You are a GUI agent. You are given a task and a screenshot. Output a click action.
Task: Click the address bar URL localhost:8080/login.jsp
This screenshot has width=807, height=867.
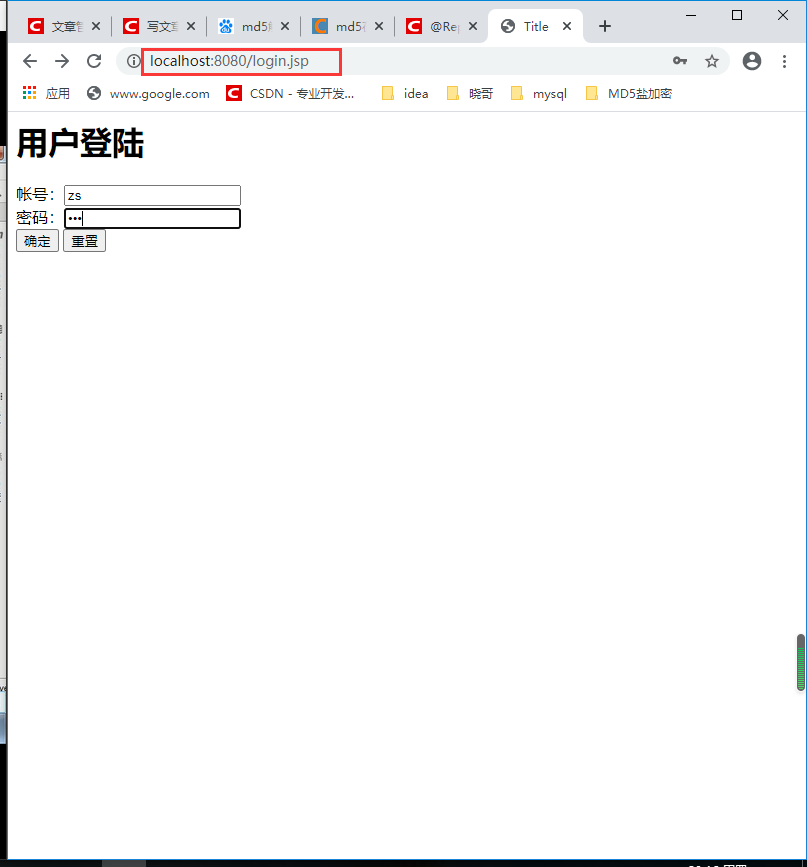[229, 61]
